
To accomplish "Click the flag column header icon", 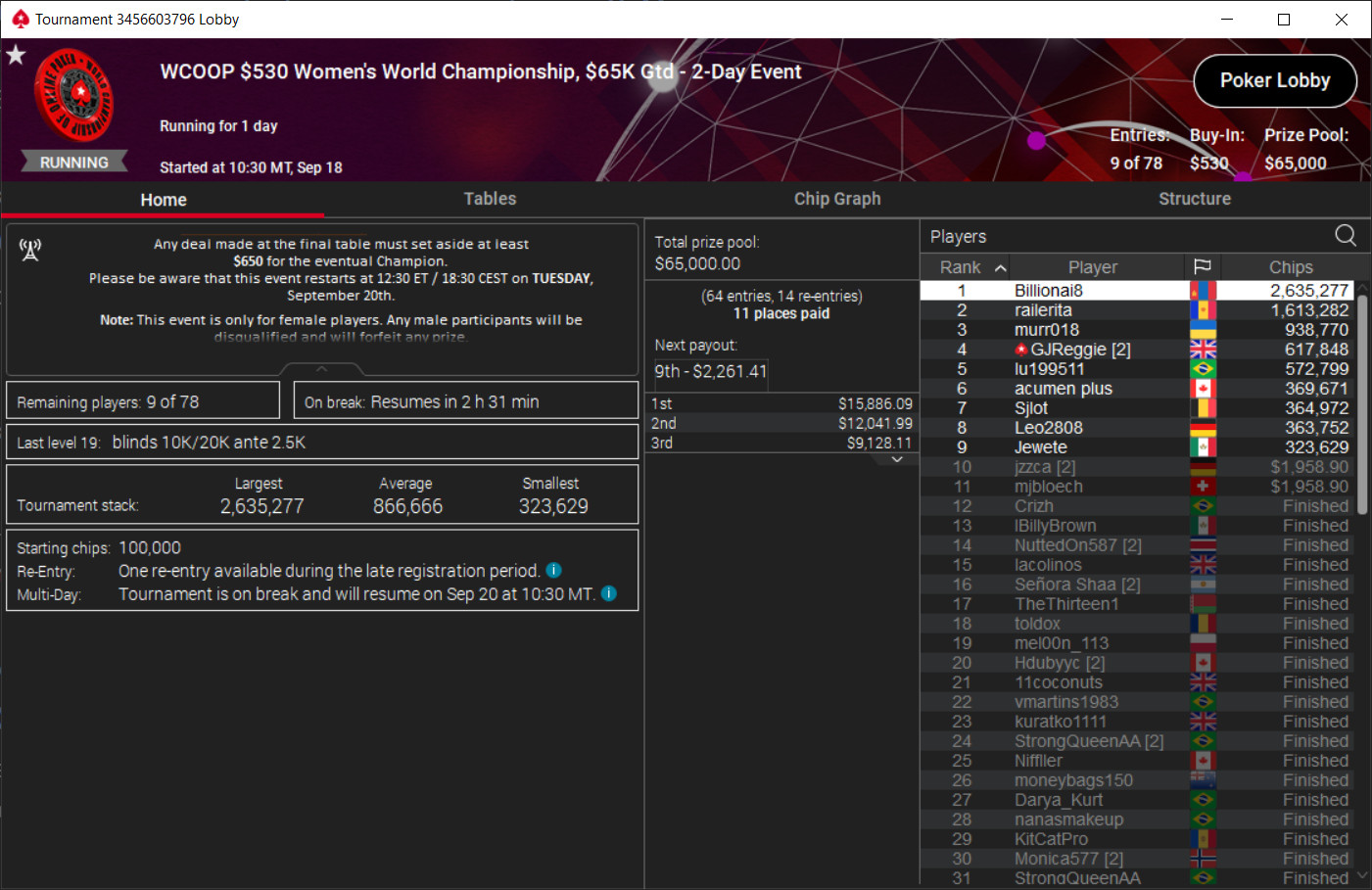I will coord(1203,265).
